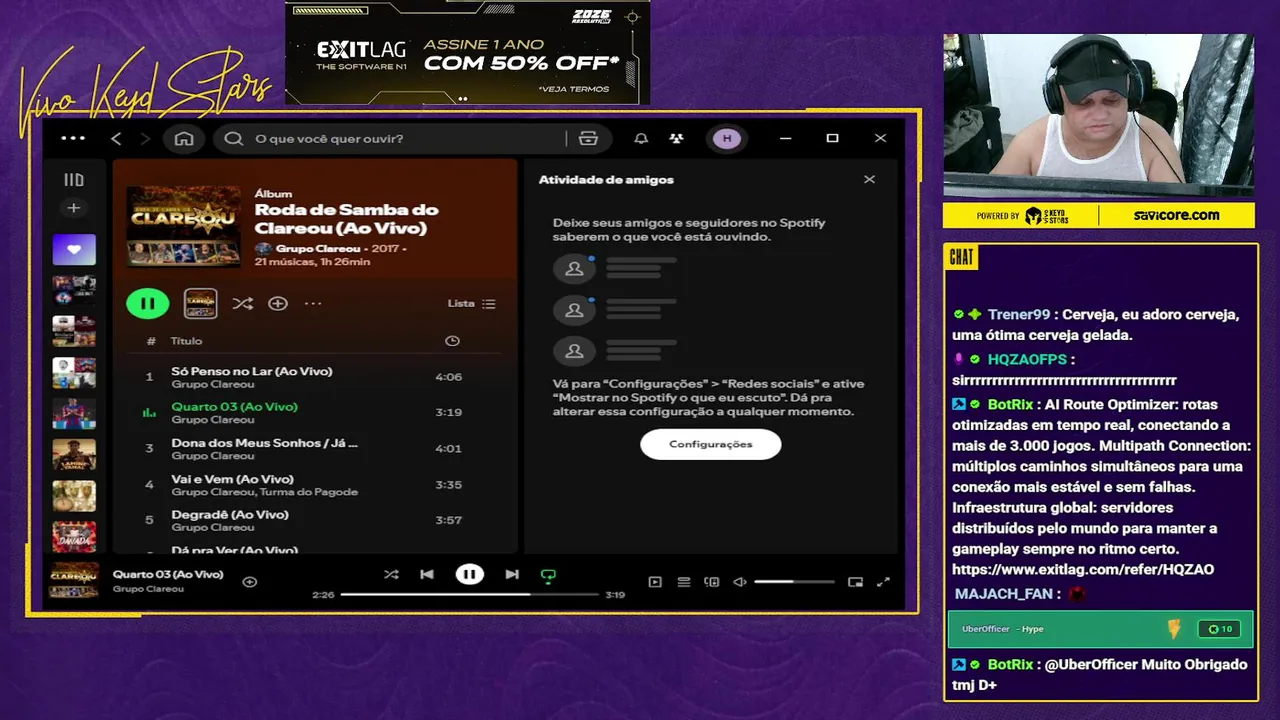Pause playback in the player bar
Screen dimensions: 1280x720
coord(469,574)
